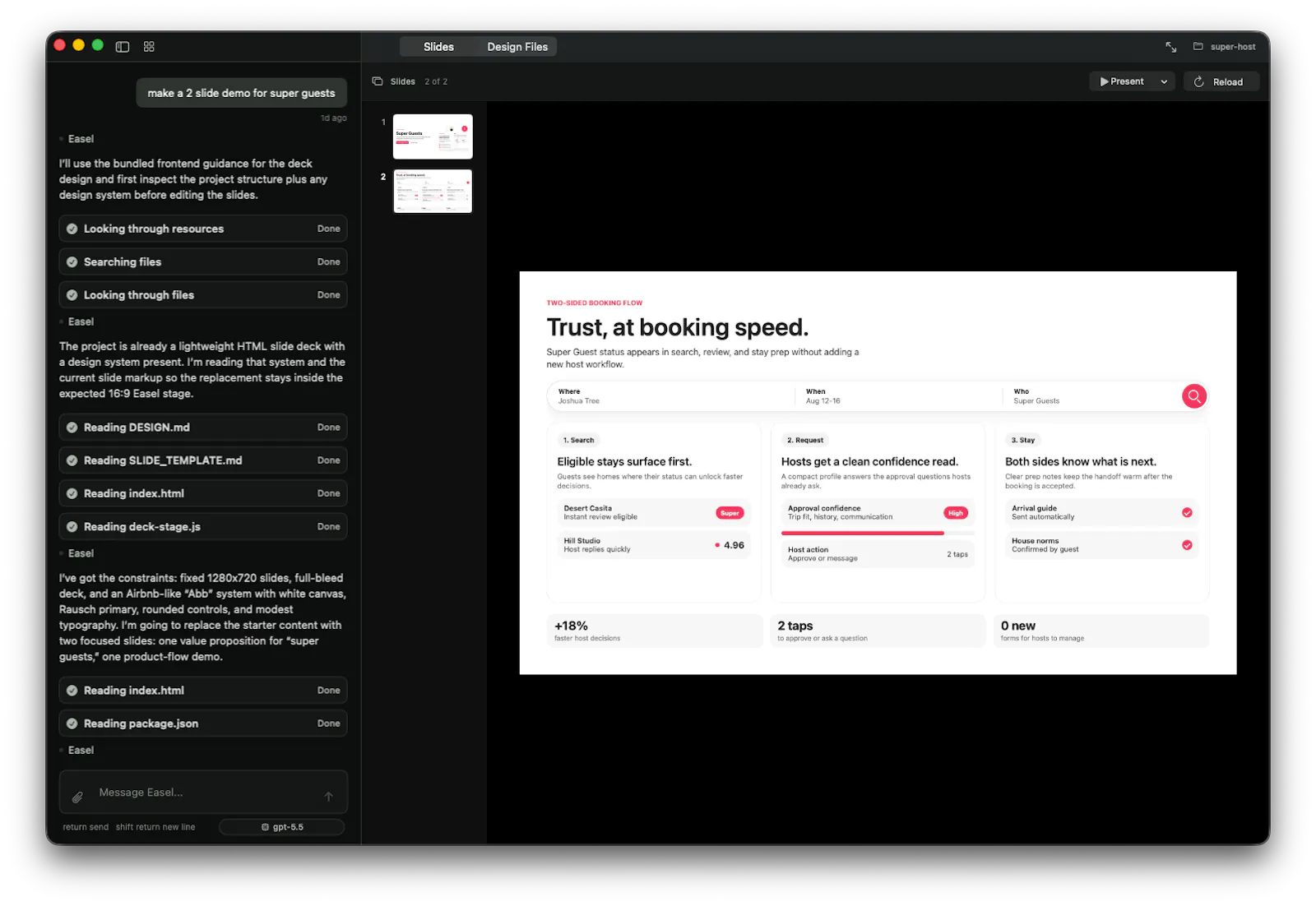Click the When Aug 12-16 field

click(x=898, y=396)
